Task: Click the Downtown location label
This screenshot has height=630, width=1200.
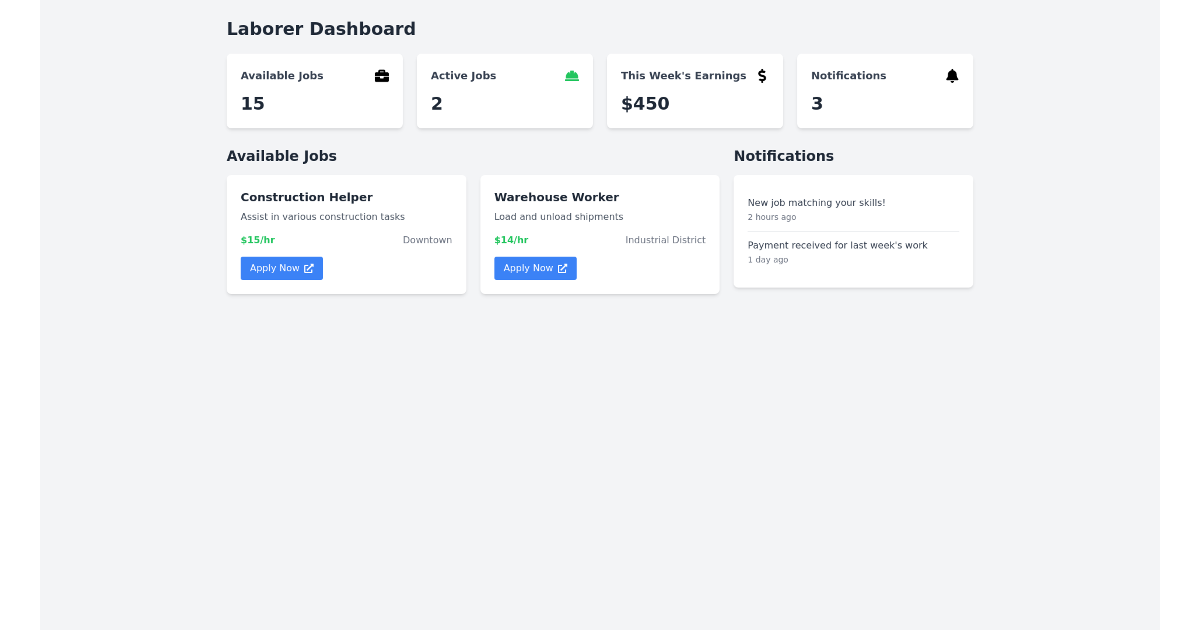Action: pyautogui.click(x=427, y=240)
